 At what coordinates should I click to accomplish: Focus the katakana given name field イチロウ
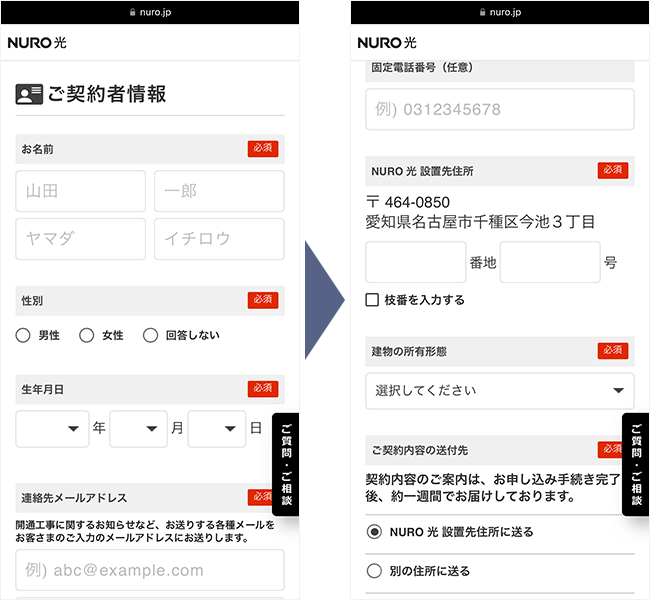pos(219,239)
